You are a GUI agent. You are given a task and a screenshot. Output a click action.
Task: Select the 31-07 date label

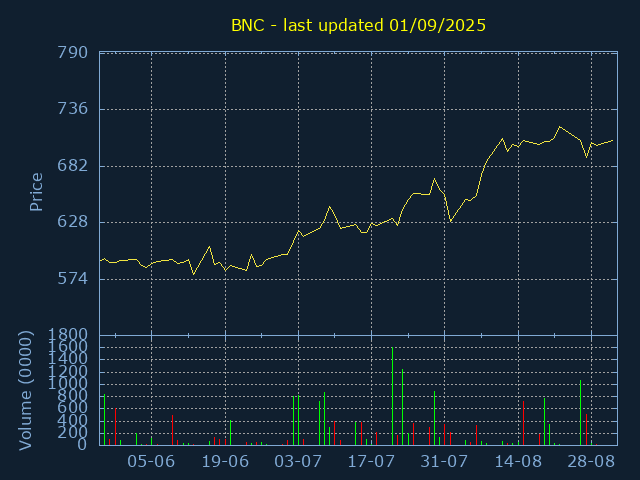pyautogui.click(x=444, y=462)
